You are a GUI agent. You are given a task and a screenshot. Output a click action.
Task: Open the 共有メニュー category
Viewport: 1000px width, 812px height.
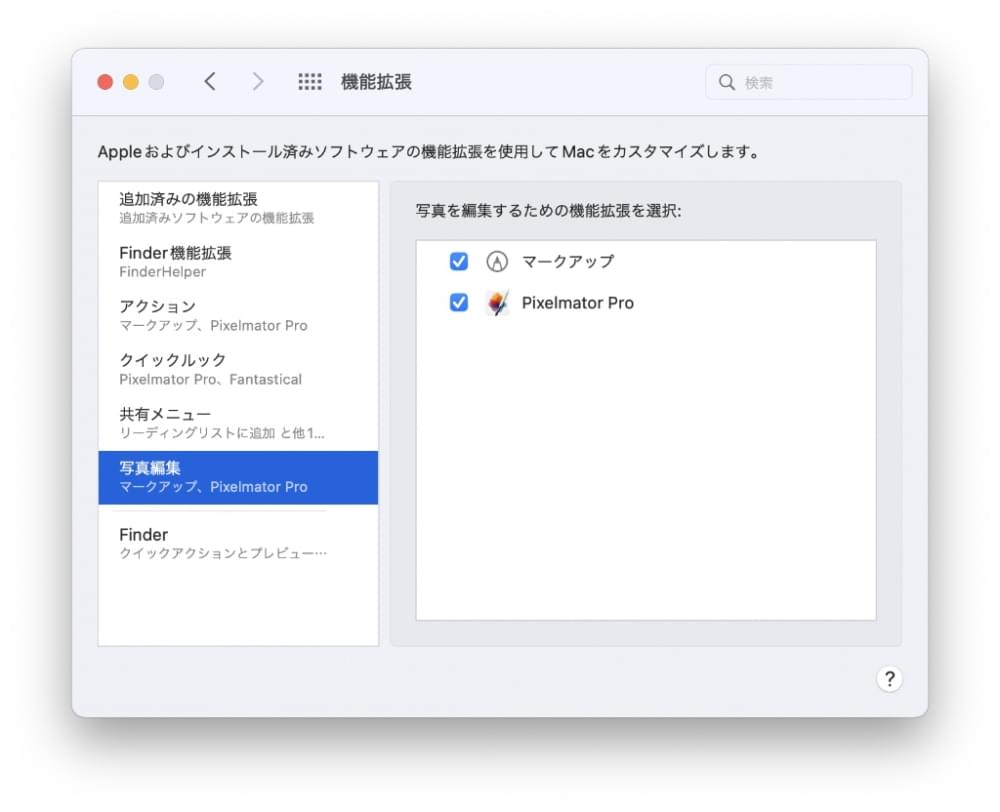tap(238, 423)
